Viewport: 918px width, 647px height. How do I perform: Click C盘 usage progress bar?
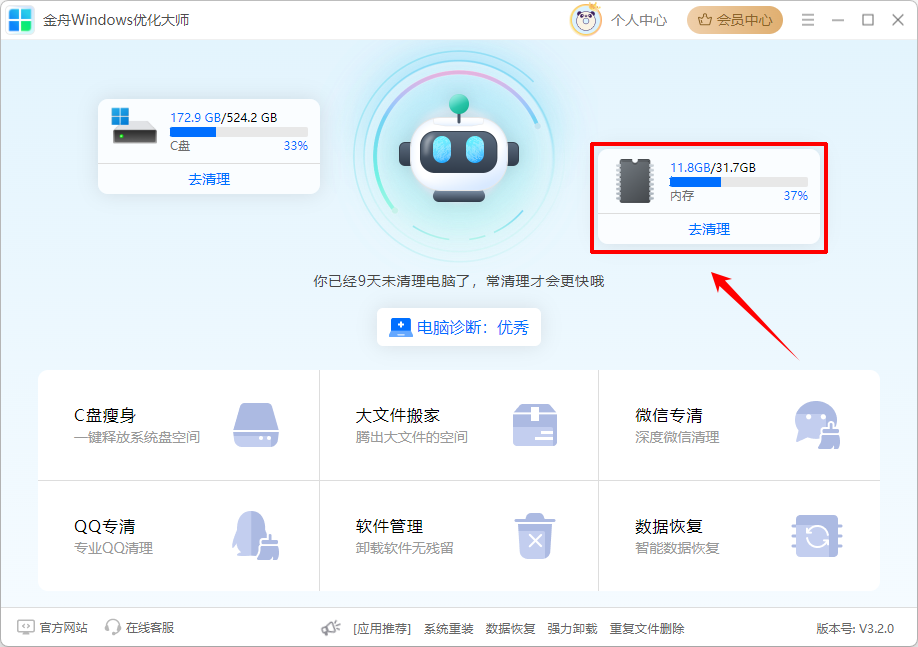(x=239, y=132)
